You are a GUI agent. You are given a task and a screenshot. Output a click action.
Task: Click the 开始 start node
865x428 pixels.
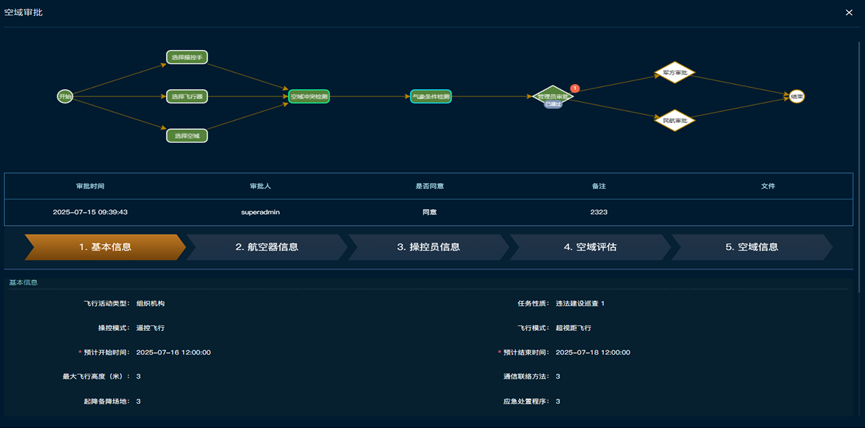click(x=65, y=97)
